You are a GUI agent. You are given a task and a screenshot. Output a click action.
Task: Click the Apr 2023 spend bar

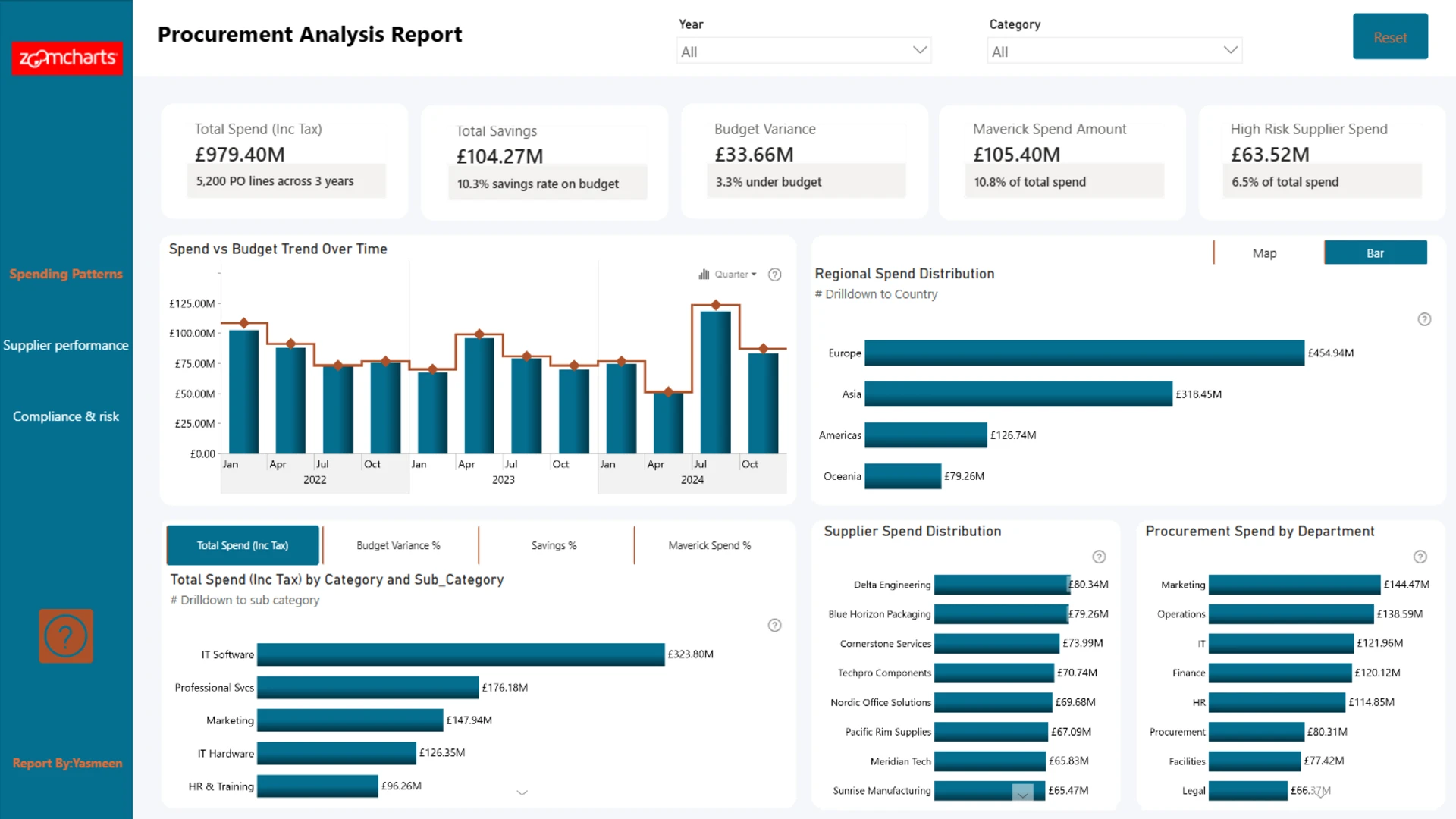479,396
